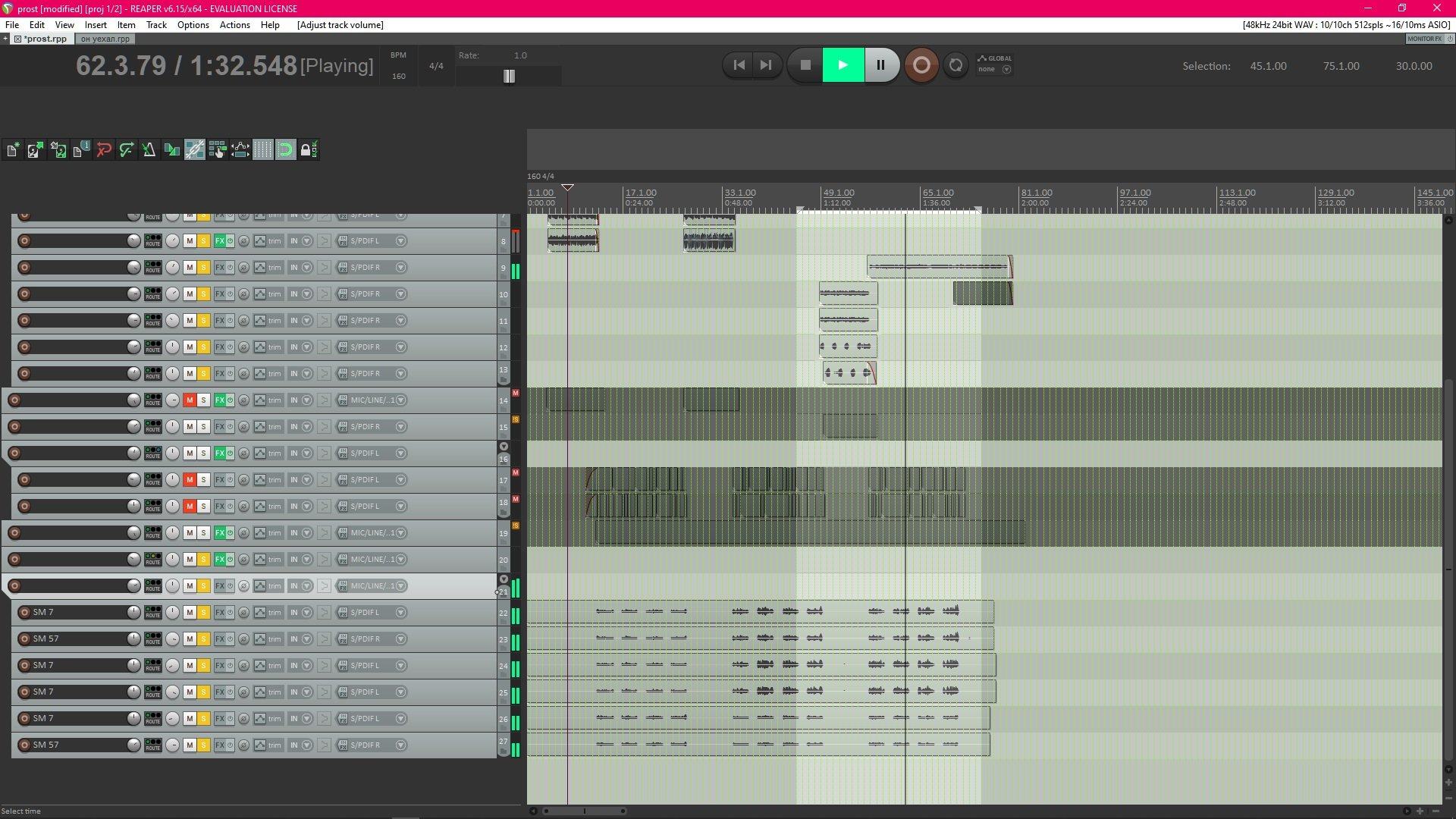This screenshot has width=1456, height=819.
Task: Toggle item grouping chain icon
Action: tap(195, 150)
